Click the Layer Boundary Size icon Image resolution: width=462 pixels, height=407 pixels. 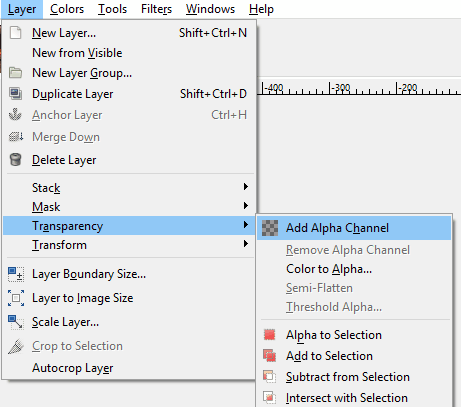click(16, 274)
